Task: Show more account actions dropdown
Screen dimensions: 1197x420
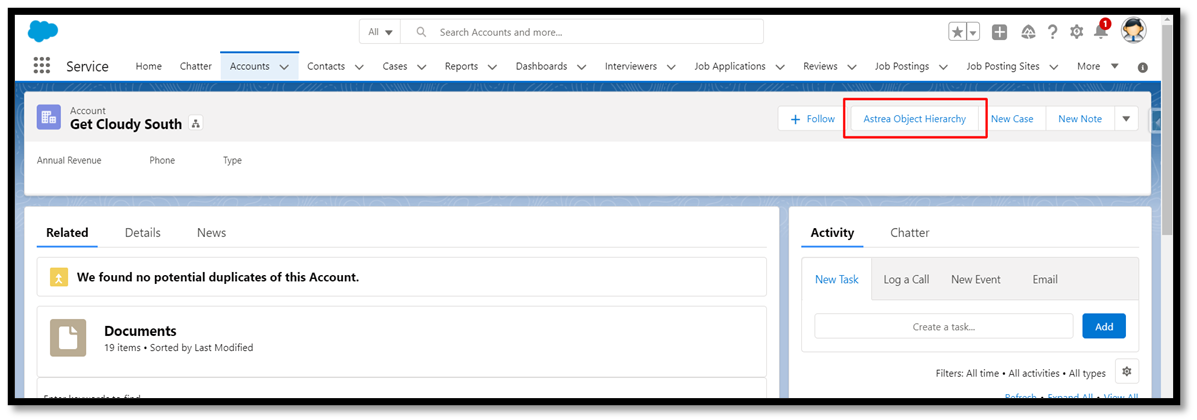Action: click(x=1126, y=119)
